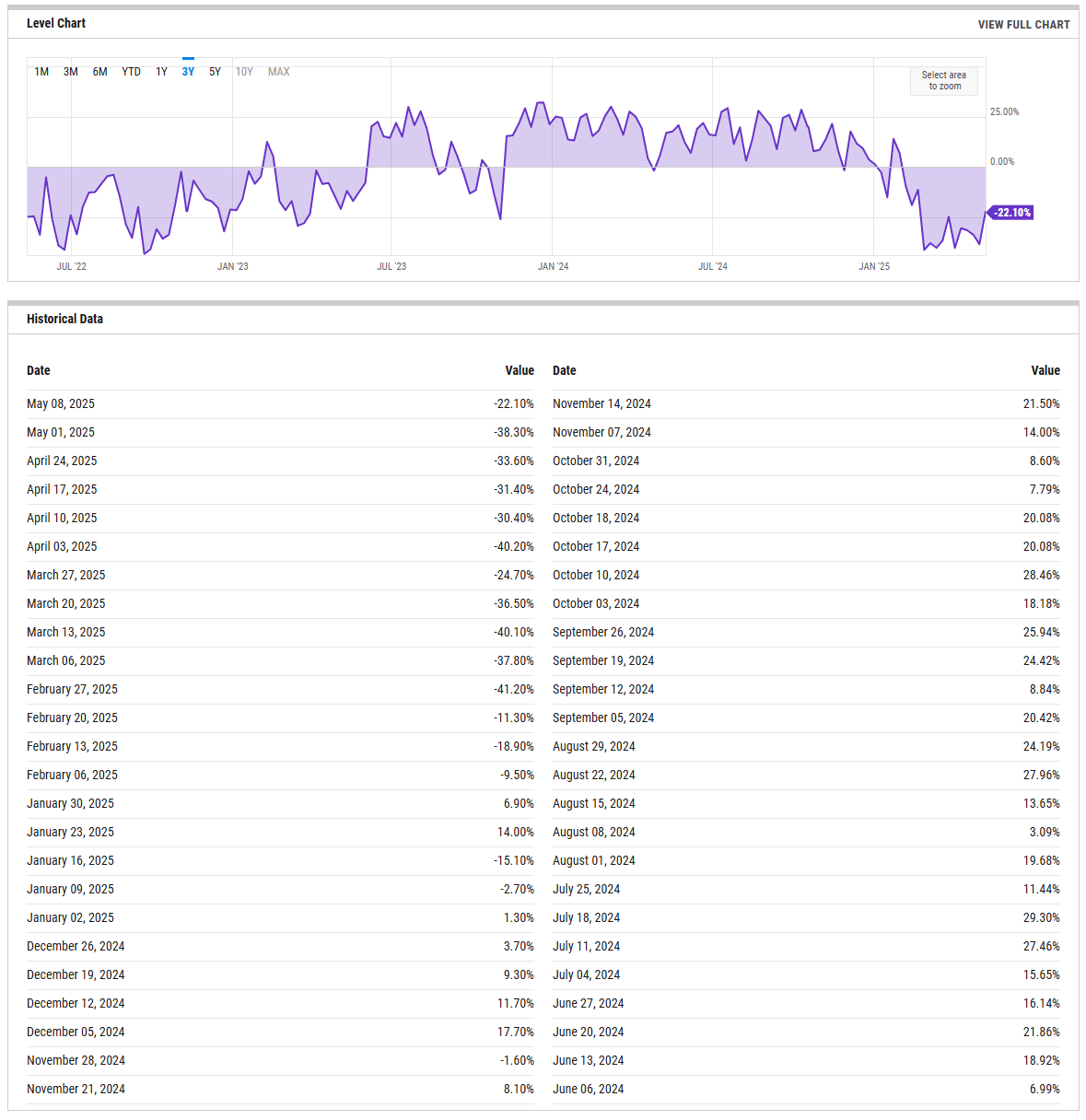Click the JAN '23 axis label
Viewport: 1086px width, 1120px height.
[232, 266]
